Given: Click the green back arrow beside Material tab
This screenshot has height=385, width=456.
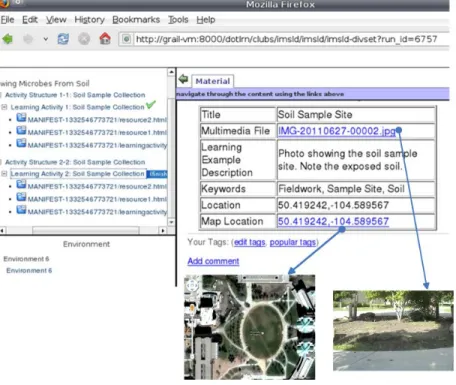Looking at the screenshot, I should pyautogui.click(x=183, y=79).
